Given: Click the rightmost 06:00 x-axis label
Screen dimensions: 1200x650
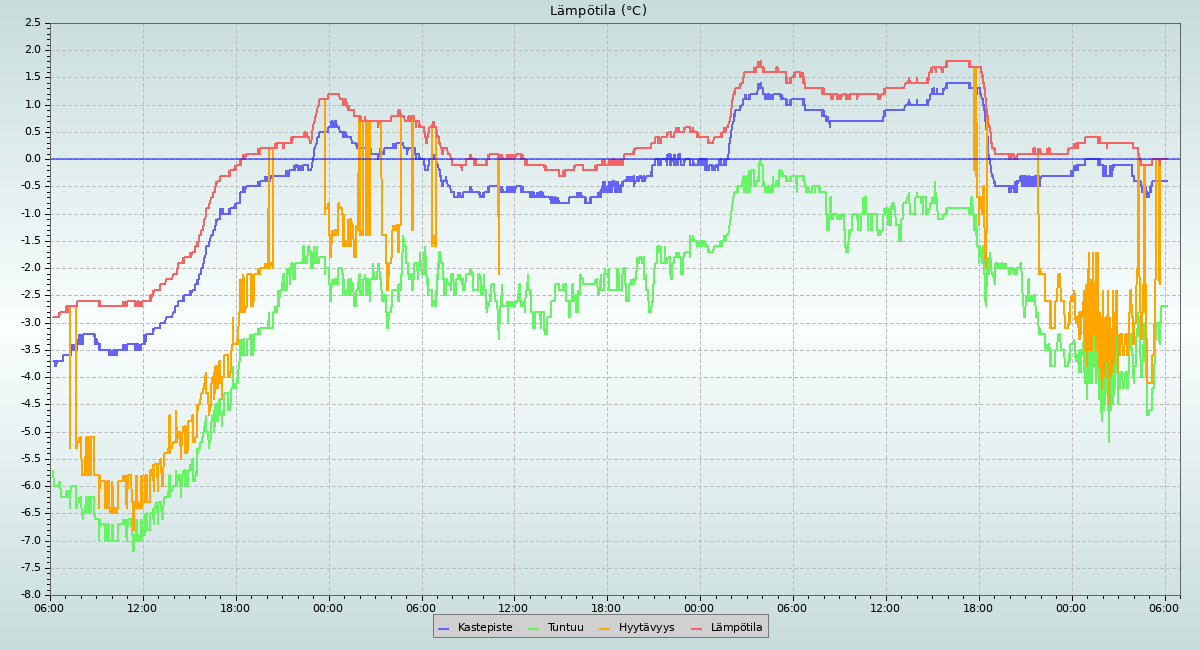Looking at the screenshot, I should click(x=1164, y=607).
